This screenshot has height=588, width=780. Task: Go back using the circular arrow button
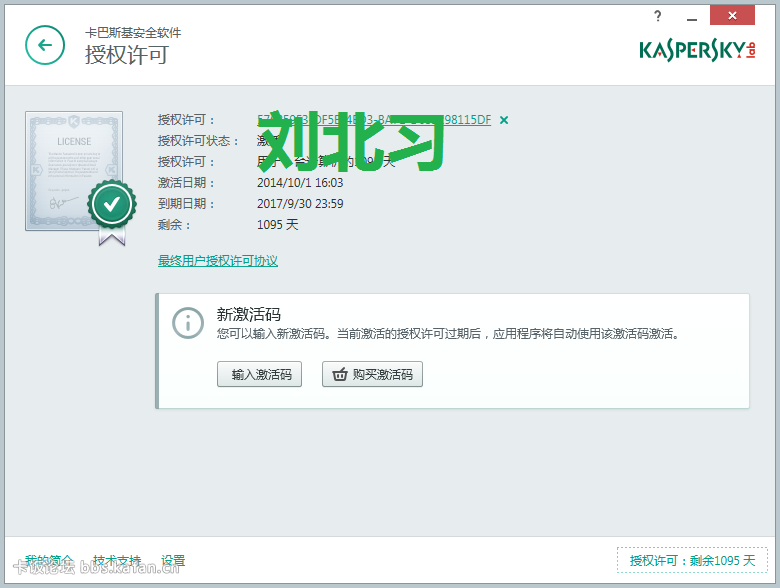[x=45, y=45]
